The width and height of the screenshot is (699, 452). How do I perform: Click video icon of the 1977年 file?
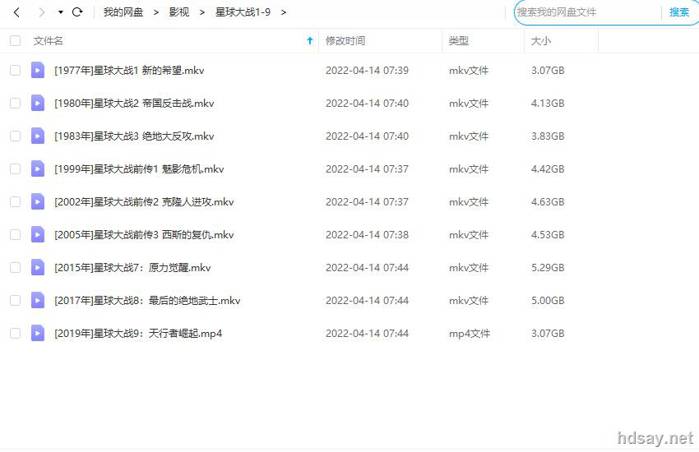tap(38, 70)
